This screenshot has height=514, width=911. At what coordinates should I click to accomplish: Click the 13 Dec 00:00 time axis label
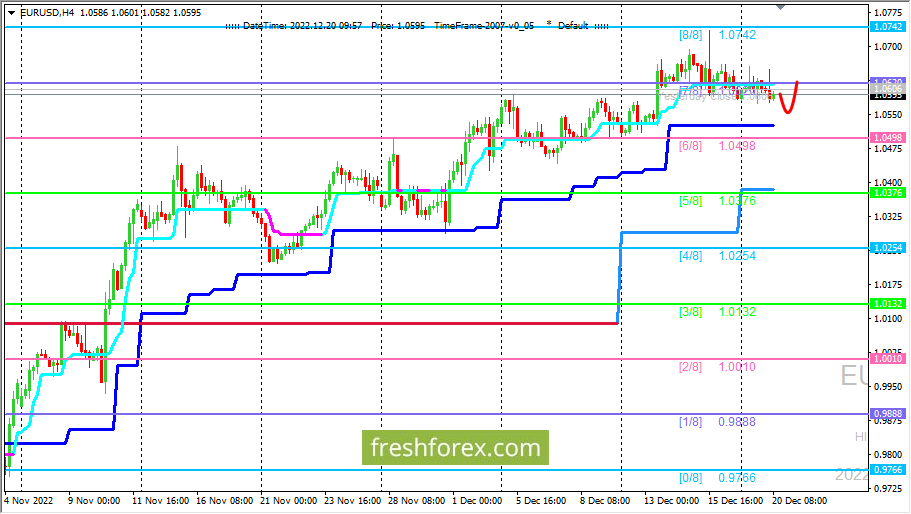point(672,501)
